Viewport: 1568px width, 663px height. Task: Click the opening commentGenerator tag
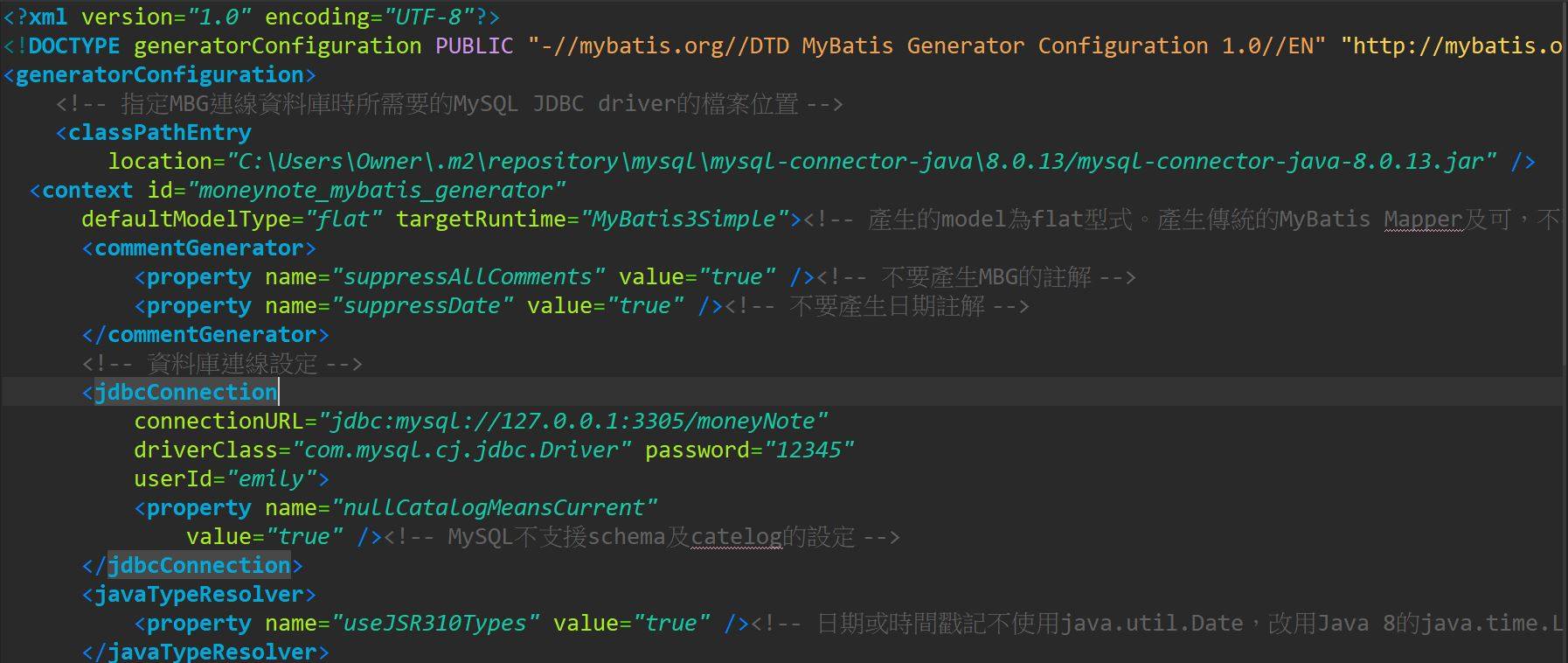tap(199, 248)
